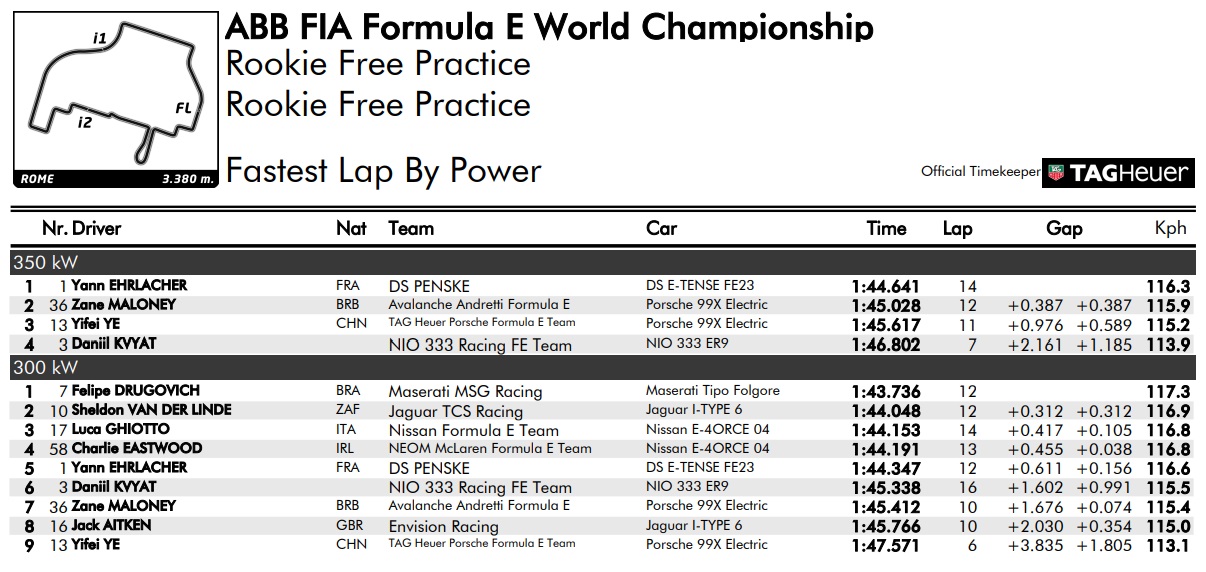
Task: Select Felipe DRUGOVICH driver name
Action: click(x=135, y=390)
